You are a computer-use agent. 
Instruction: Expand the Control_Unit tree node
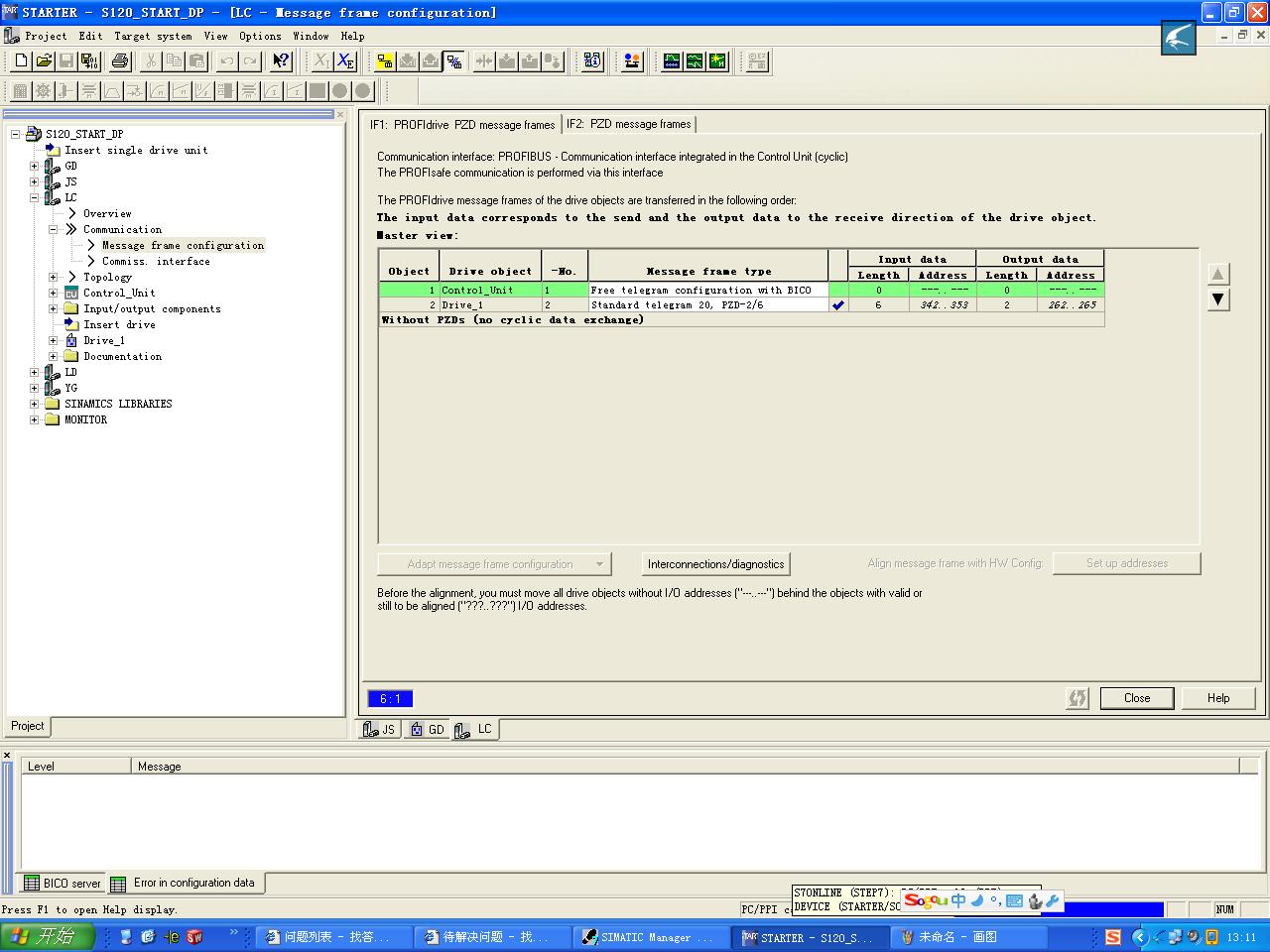[54, 293]
